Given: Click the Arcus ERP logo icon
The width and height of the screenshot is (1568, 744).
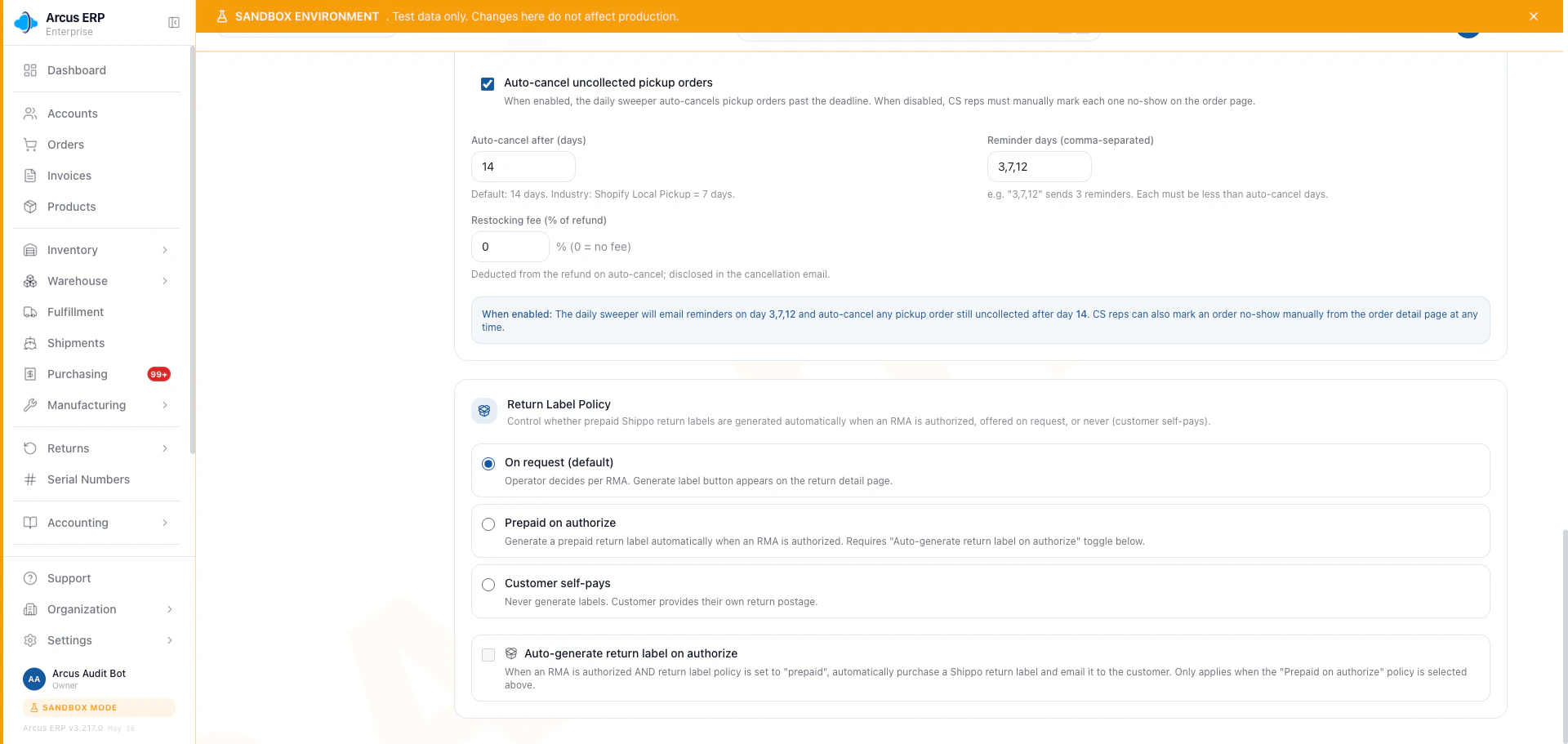Looking at the screenshot, I should click(x=26, y=23).
